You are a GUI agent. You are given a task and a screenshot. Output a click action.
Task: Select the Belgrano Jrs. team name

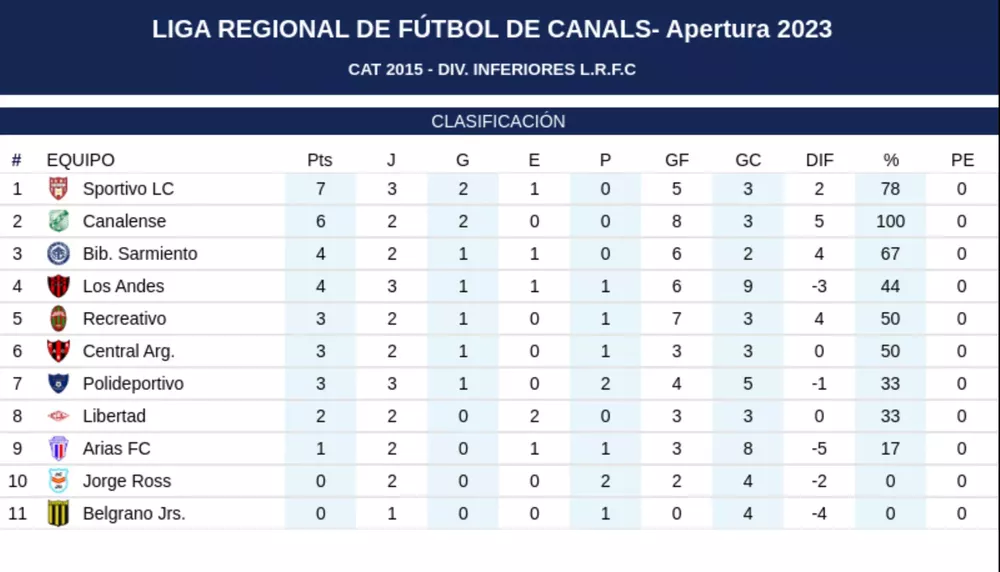134,514
